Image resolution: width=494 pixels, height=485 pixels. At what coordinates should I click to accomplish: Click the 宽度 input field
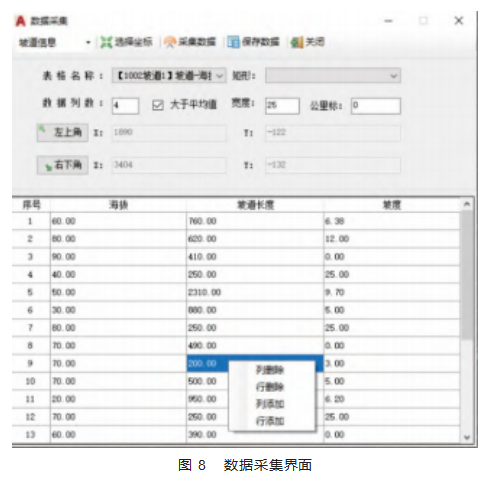tap(282, 106)
